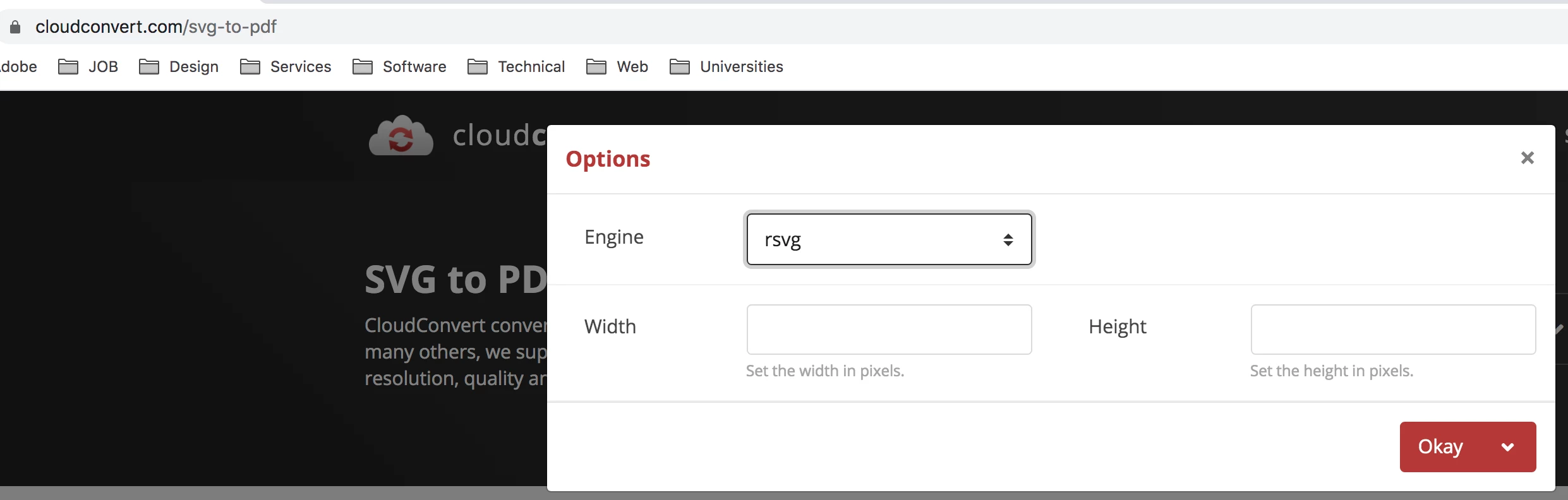Click the Options dialog title
Viewport: 1568px width, 500px height.
click(608, 159)
